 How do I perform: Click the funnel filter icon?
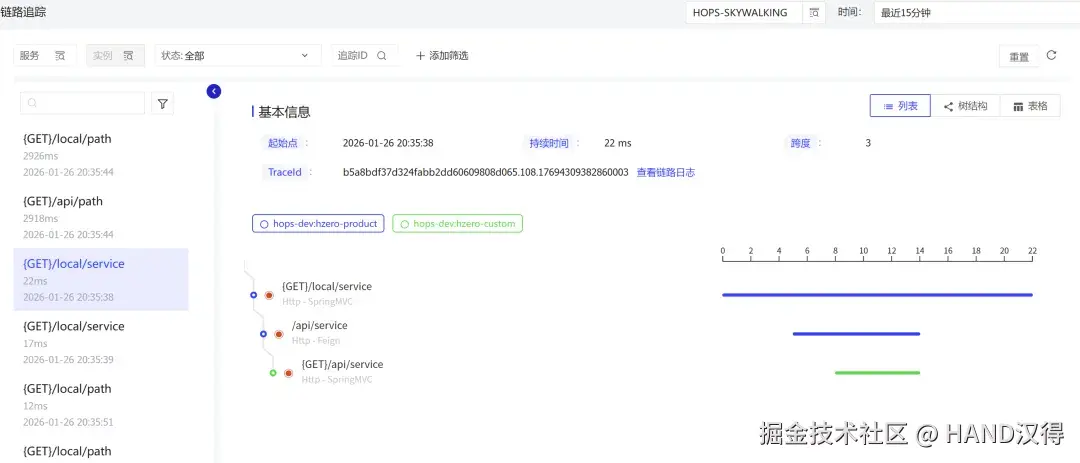pyautogui.click(x=163, y=103)
